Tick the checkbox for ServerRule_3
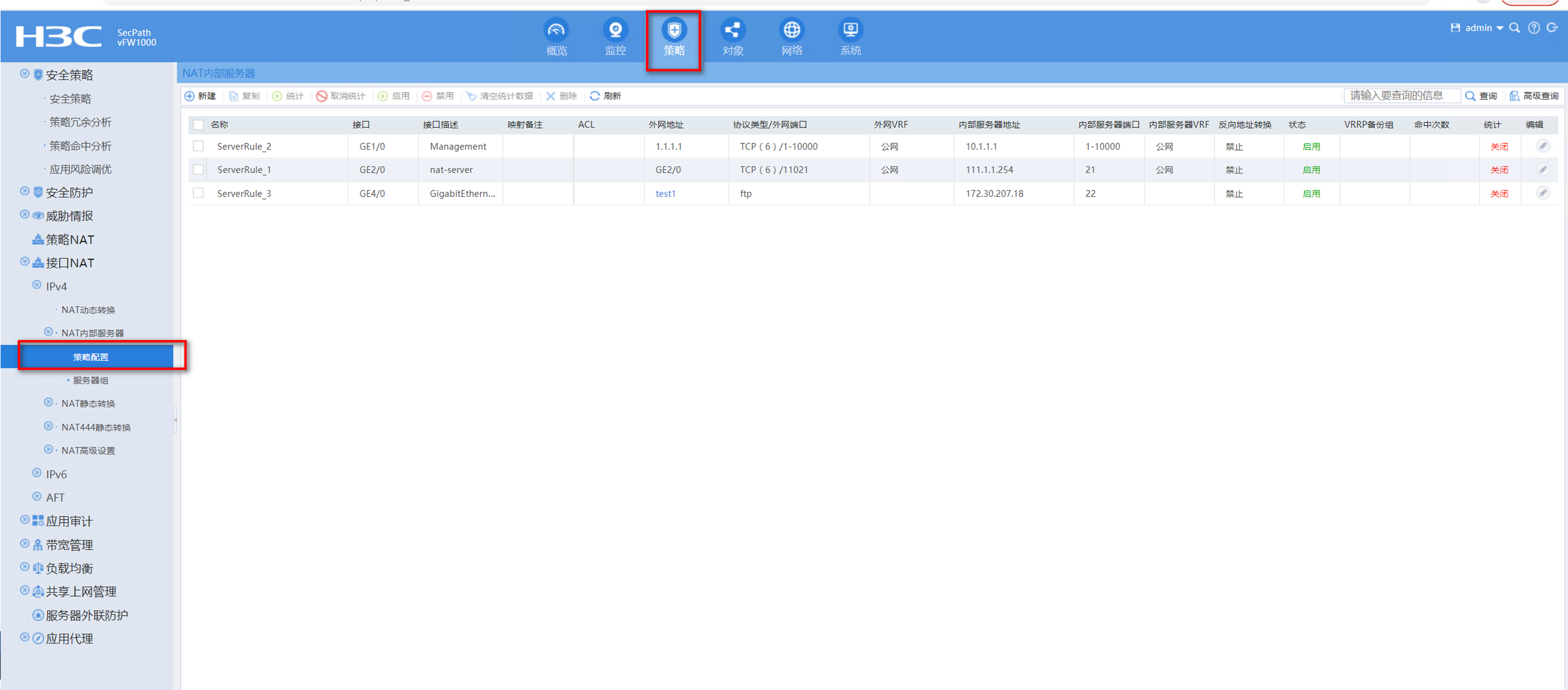1568x690 pixels. (x=198, y=193)
